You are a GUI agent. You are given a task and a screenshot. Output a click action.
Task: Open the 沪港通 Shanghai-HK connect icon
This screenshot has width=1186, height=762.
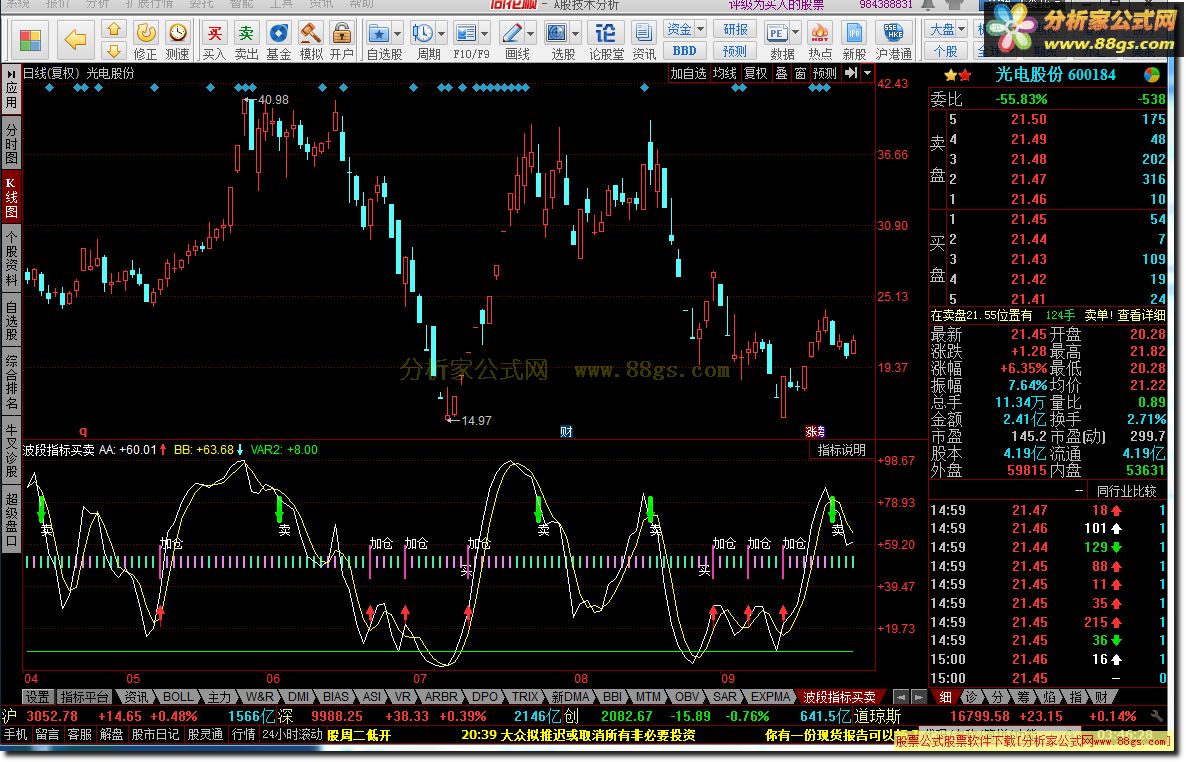[x=893, y=41]
